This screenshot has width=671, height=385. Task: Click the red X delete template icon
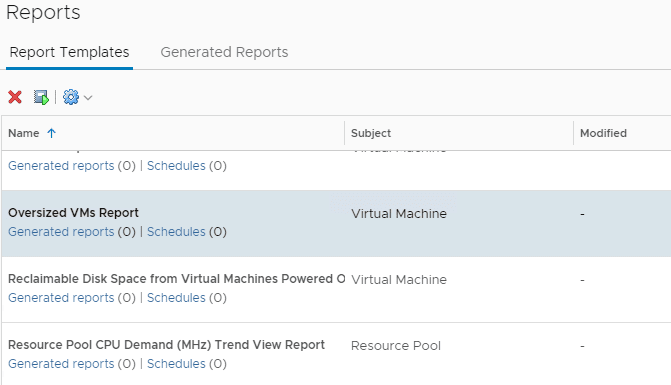tap(15, 97)
